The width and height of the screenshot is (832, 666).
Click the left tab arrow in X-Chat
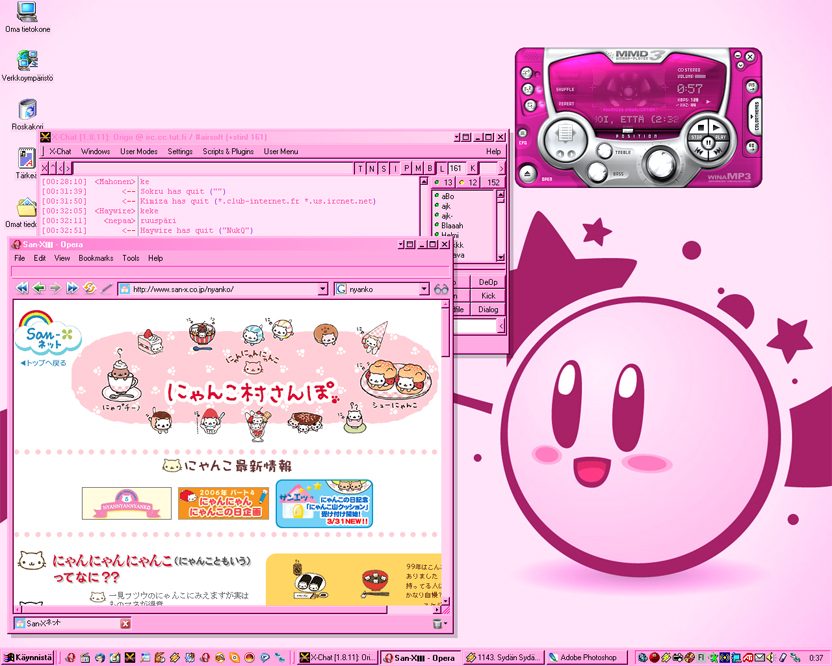(60, 168)
